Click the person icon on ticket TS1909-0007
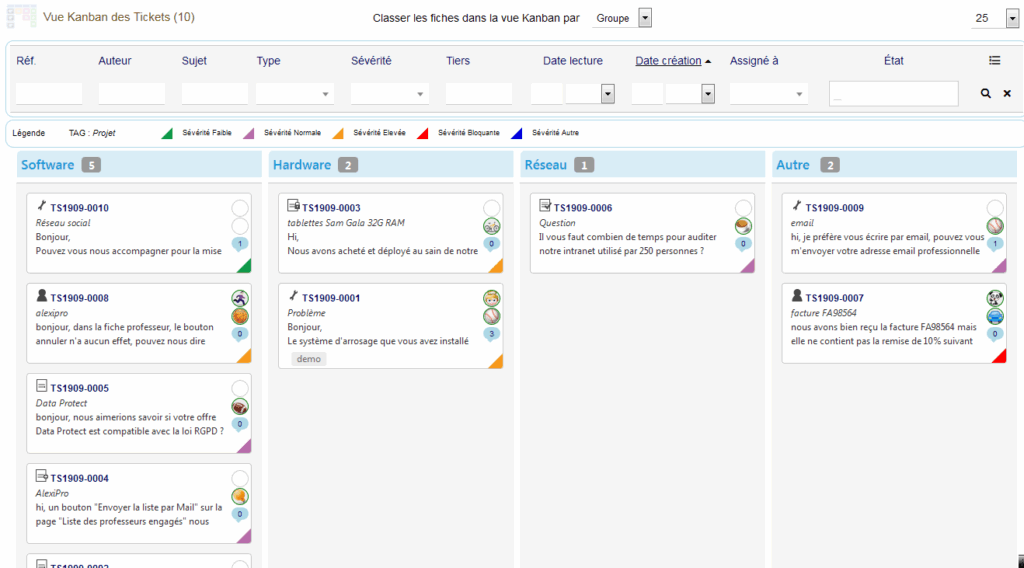Viewport: 1024px width, 568px height. pos(797,296)
